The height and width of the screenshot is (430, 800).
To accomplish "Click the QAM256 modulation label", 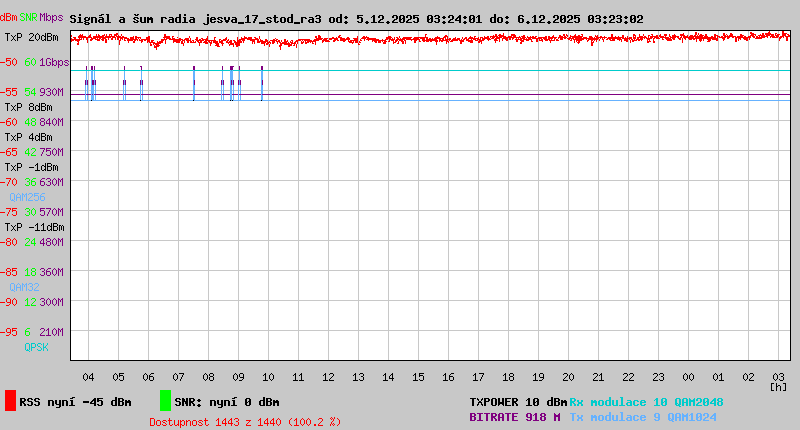I will (27, 197).
